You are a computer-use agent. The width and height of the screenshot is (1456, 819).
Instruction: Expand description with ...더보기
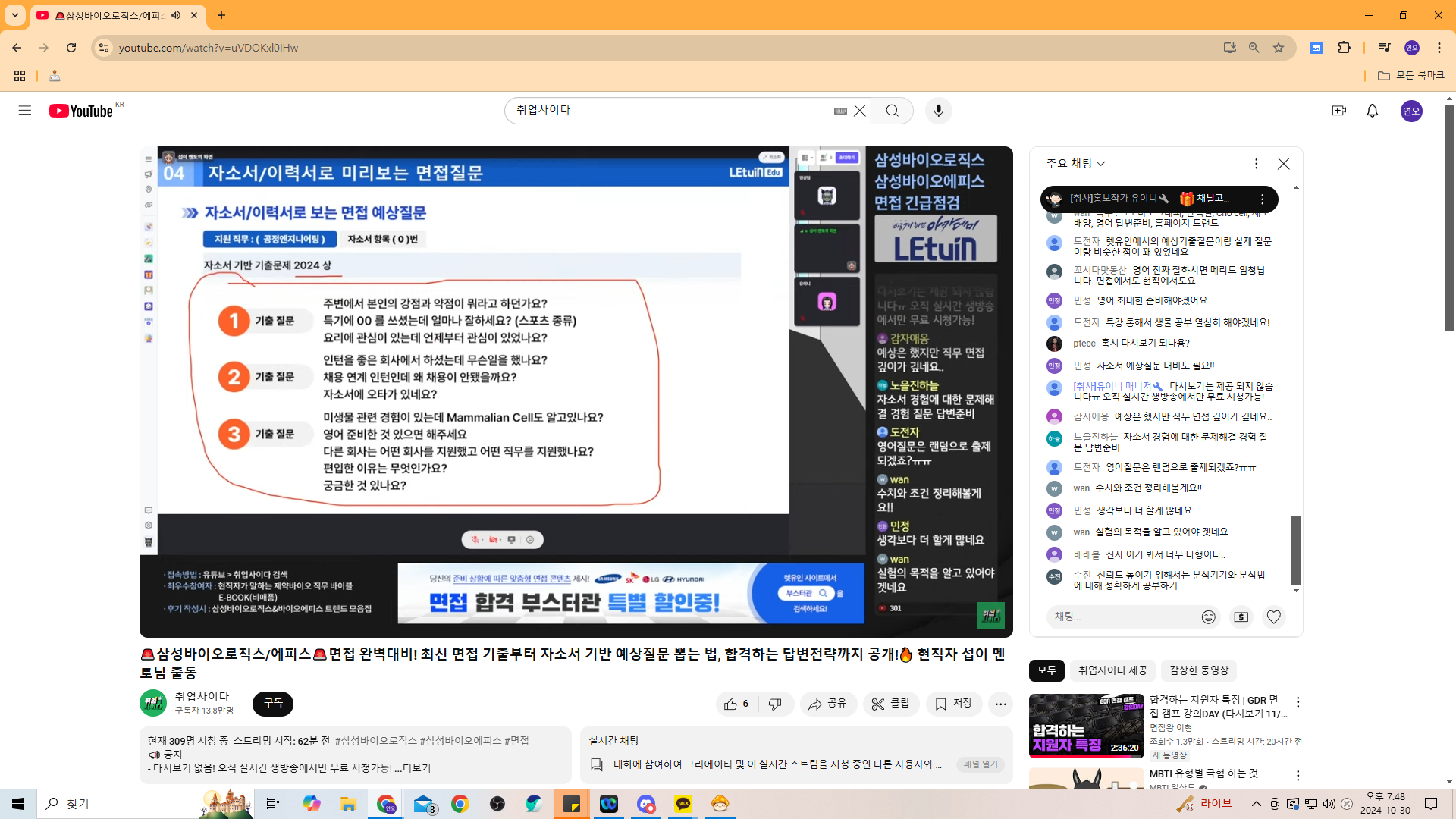[413, 768]
